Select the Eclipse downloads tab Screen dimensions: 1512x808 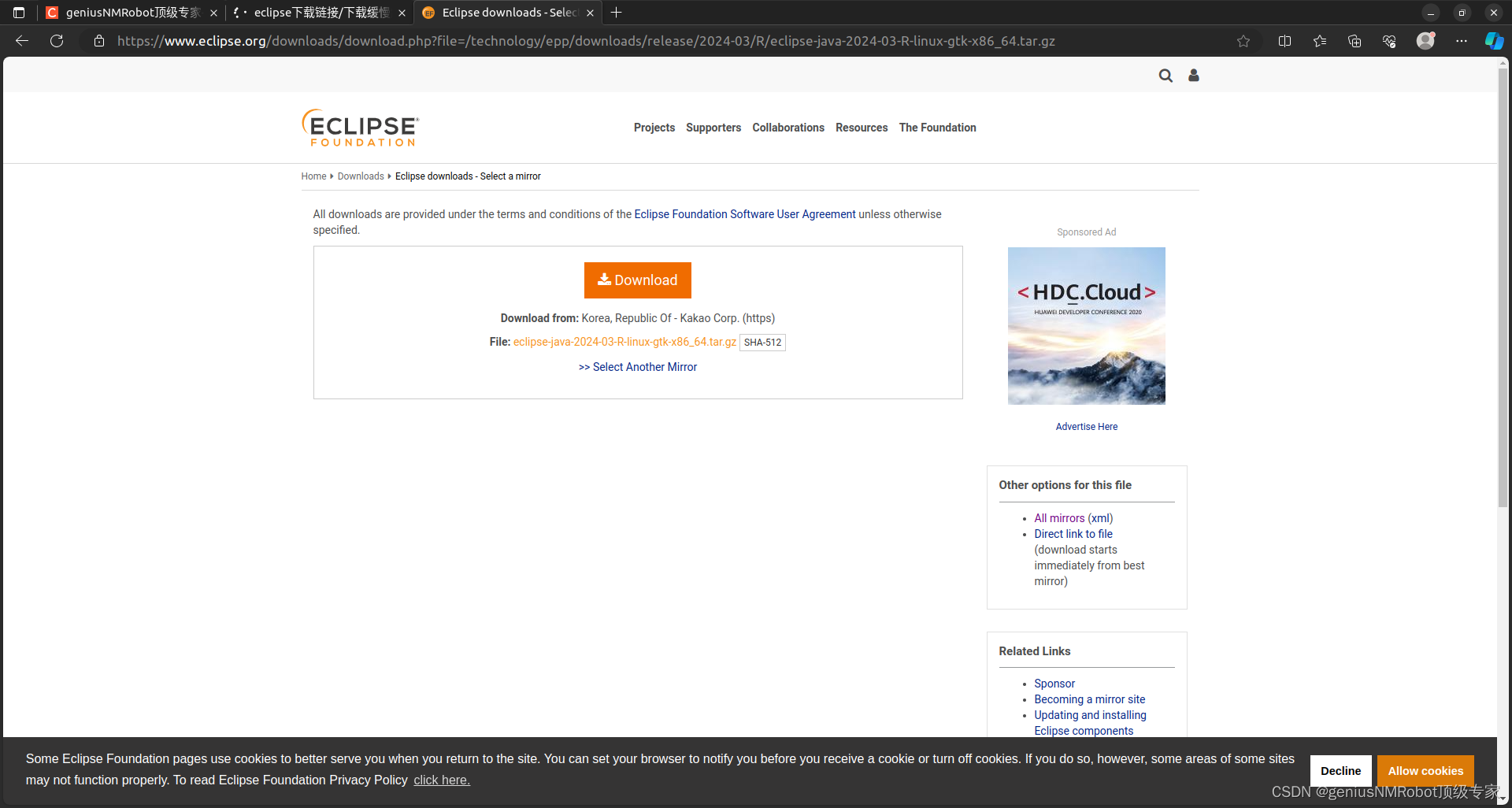(508, 13)
